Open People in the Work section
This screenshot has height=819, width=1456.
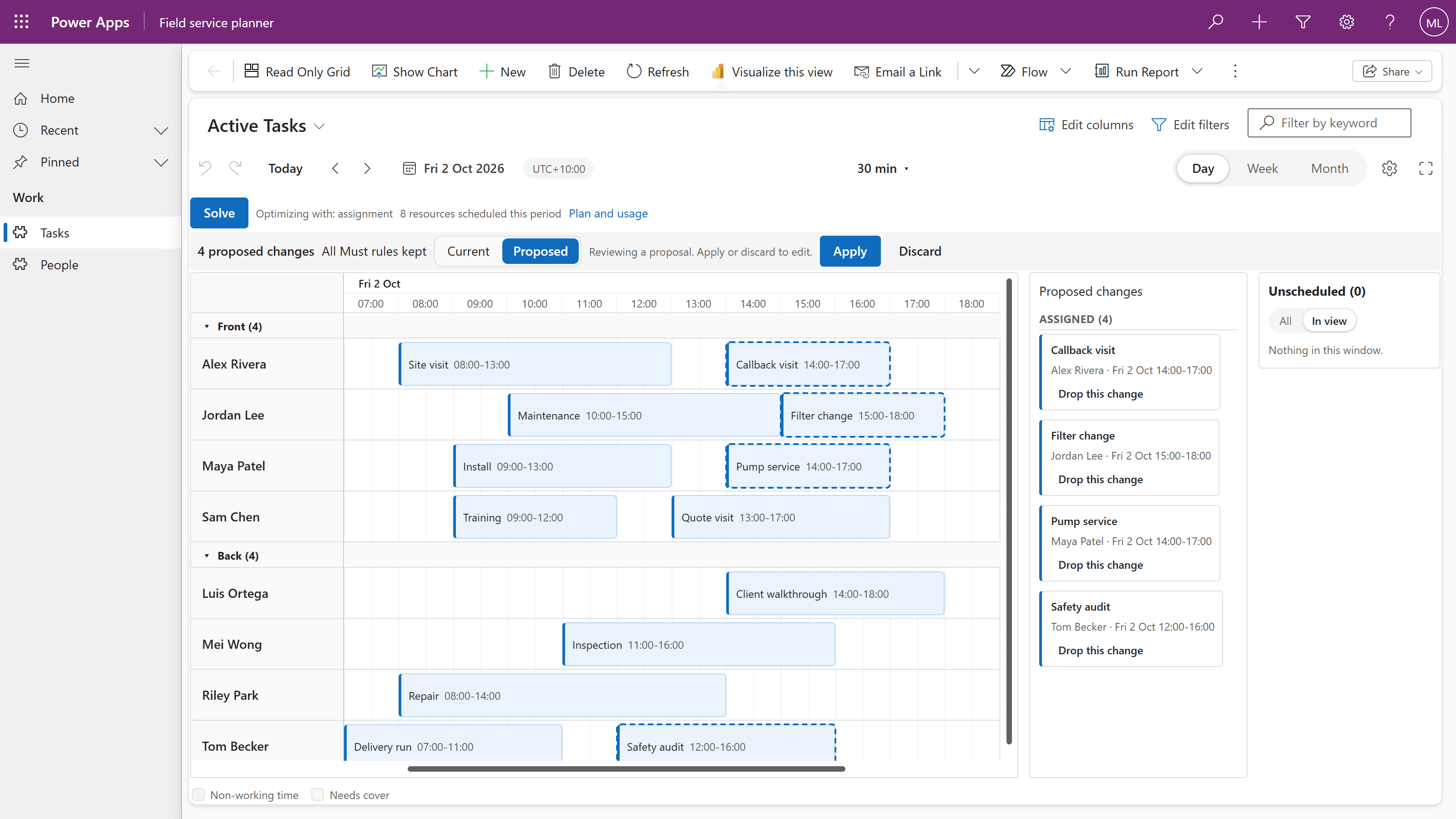(x=91, y=264)
